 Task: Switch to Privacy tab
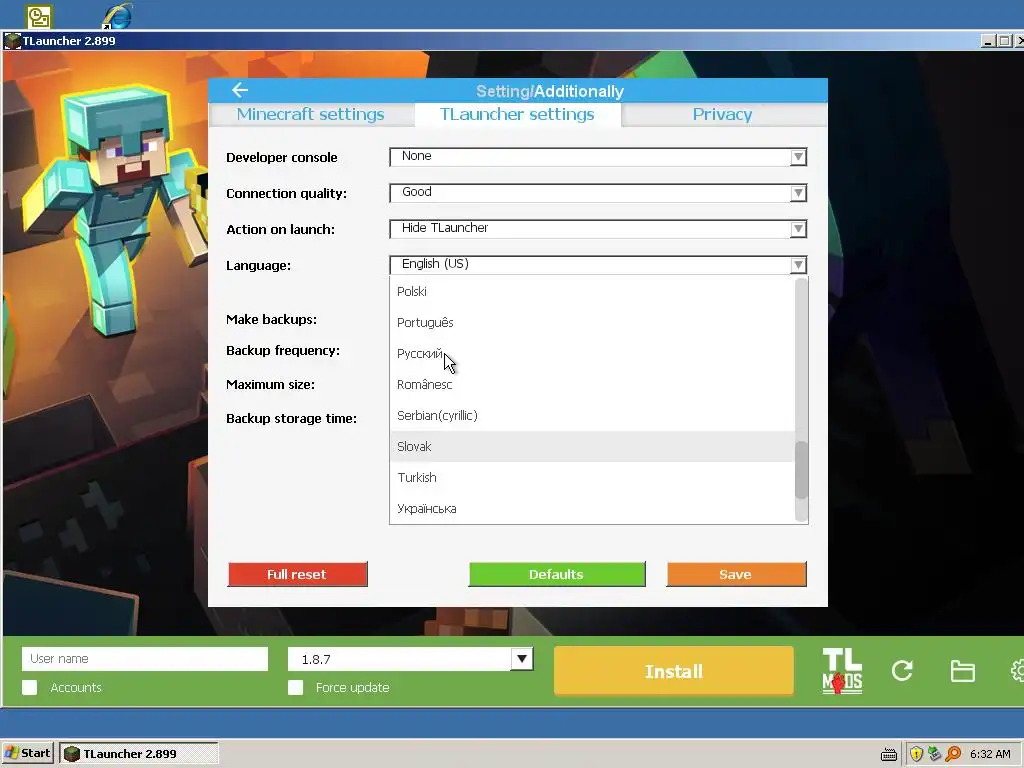[722, 114]
